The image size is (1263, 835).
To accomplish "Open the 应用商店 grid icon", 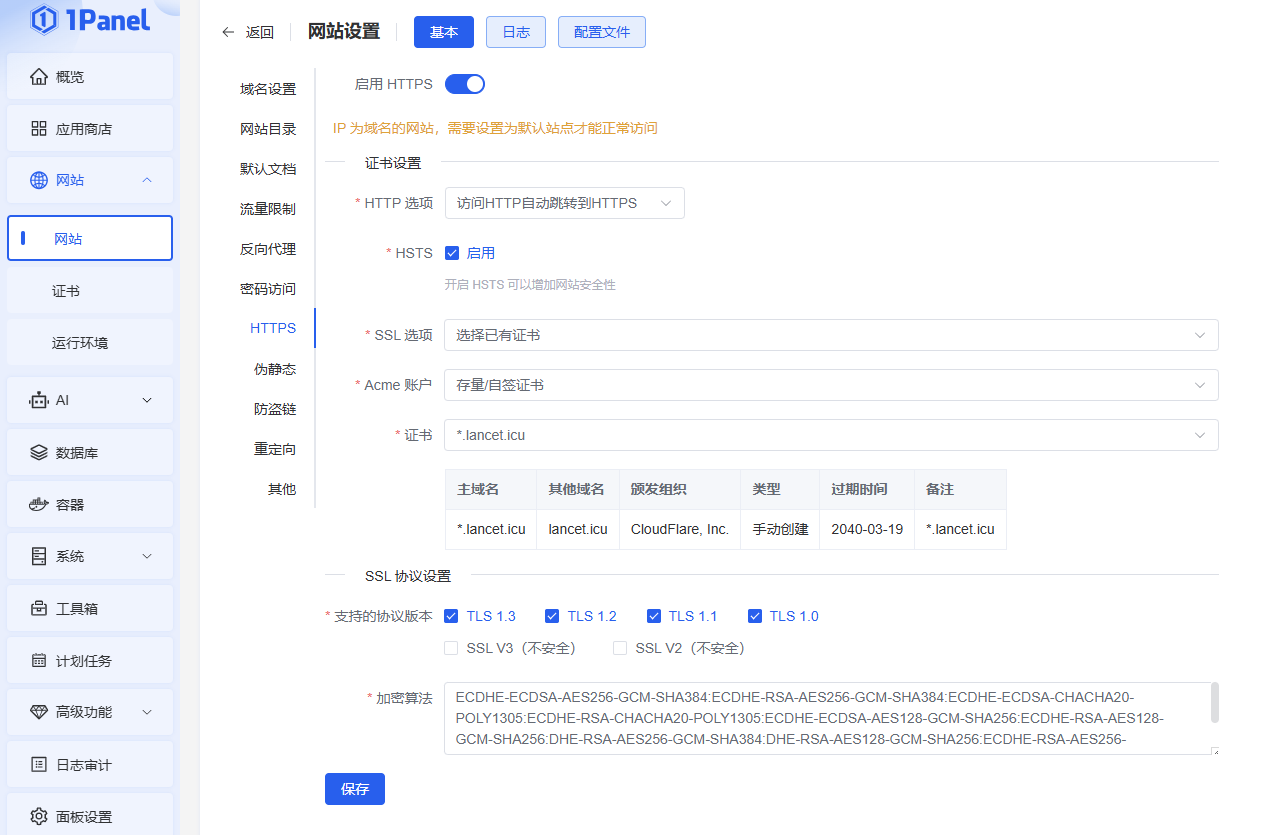I will coord(39,129).
